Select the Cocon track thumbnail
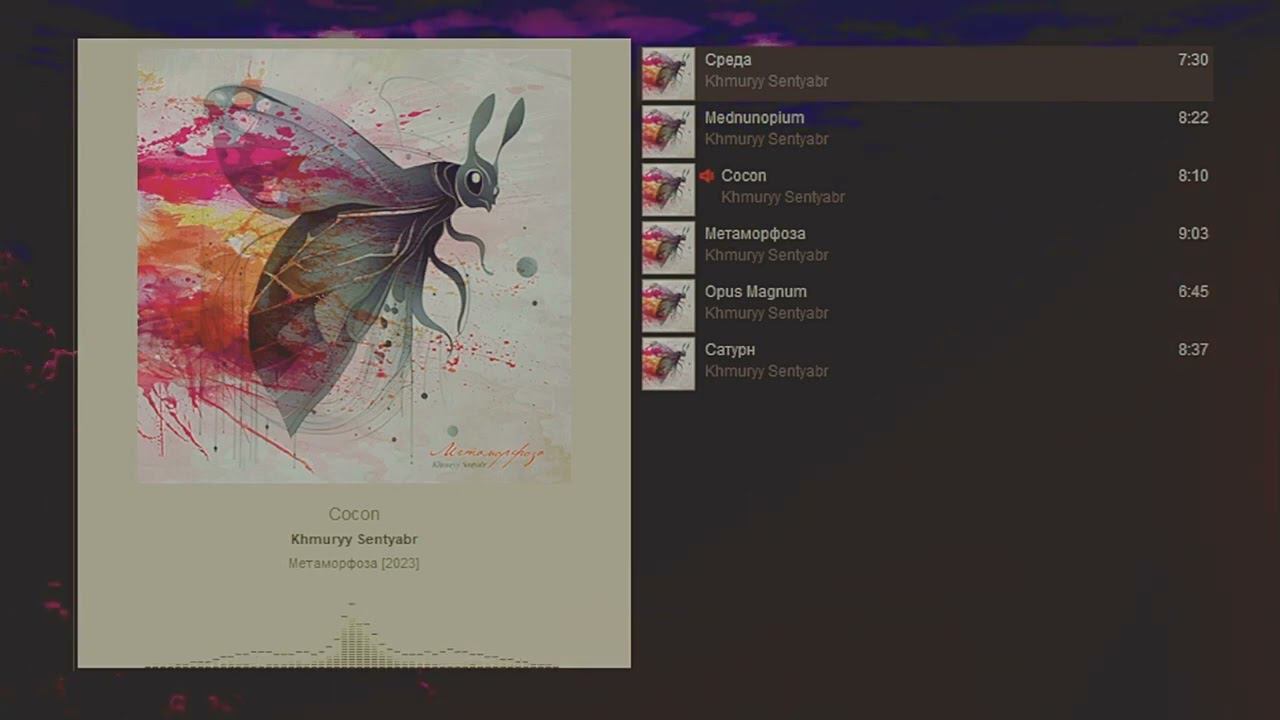Image resolution: width=1280 pixels, height=720 pixels. coord(668,190)
